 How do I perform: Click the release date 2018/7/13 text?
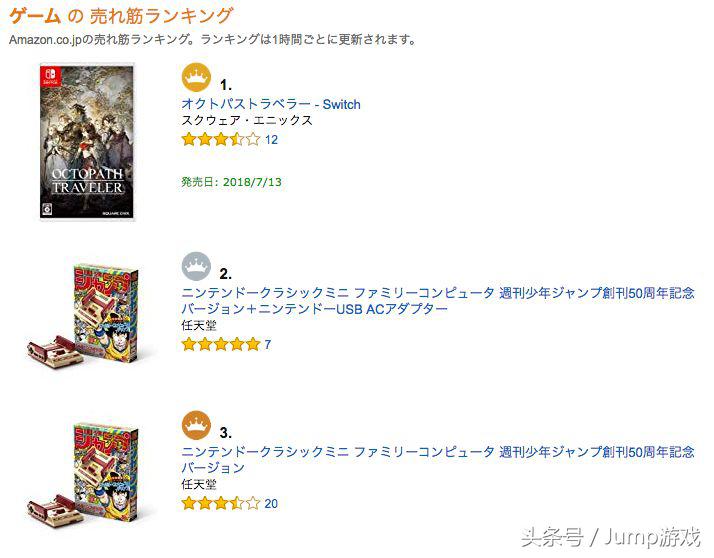click(x=230, y=183)
